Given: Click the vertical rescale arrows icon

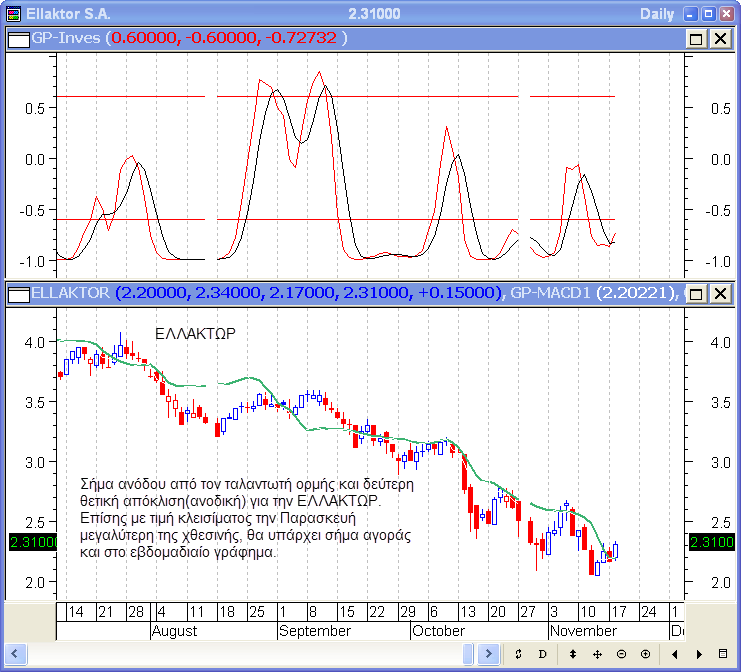Looking at the screenshot, I should (572, 654).
